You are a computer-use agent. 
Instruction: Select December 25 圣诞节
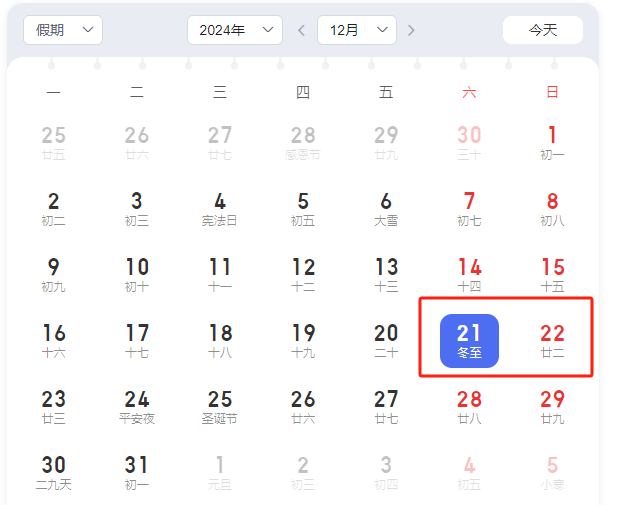pyautogui.click(x=220, y=407)
